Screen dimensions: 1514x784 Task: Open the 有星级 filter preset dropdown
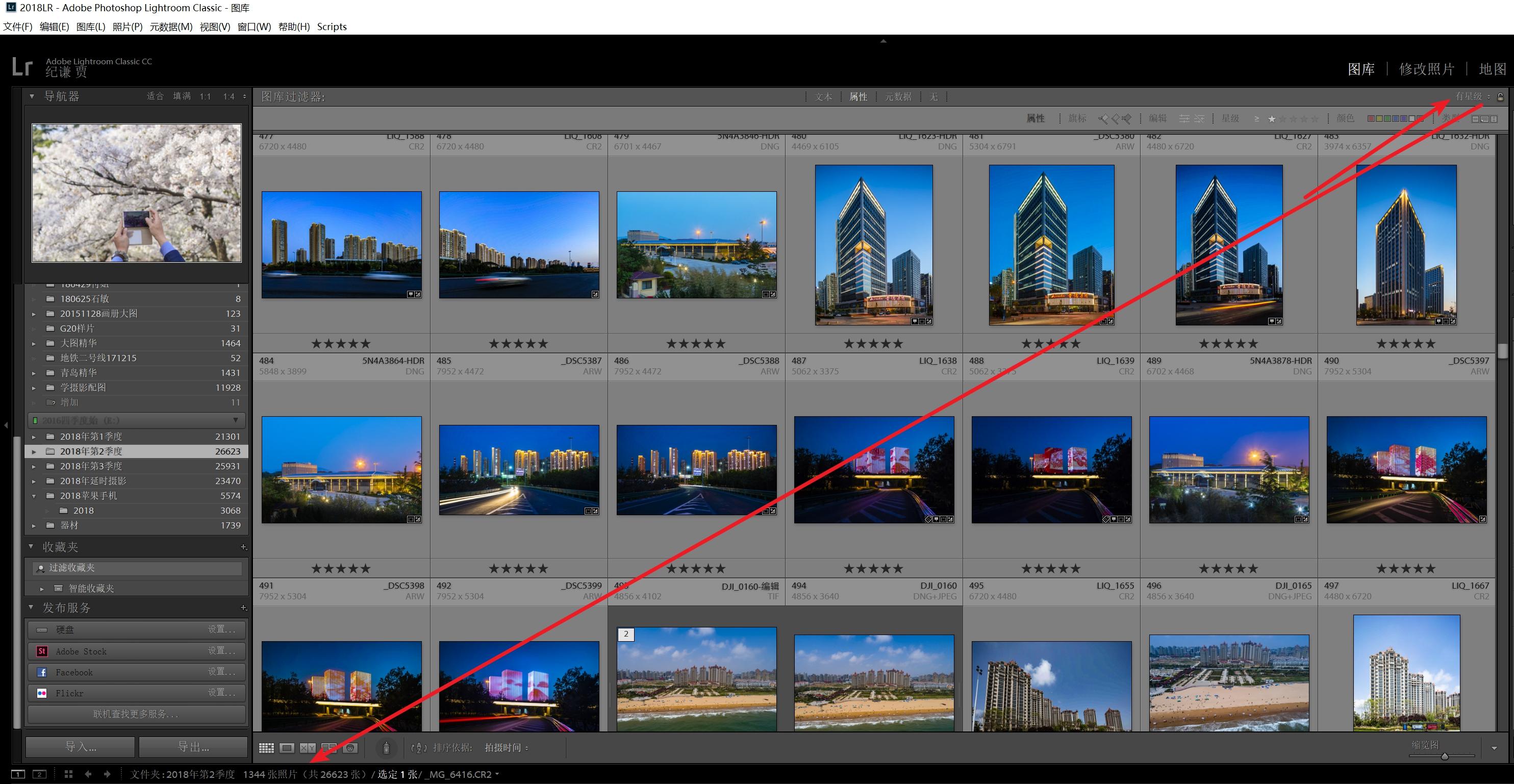(1472, 96)
